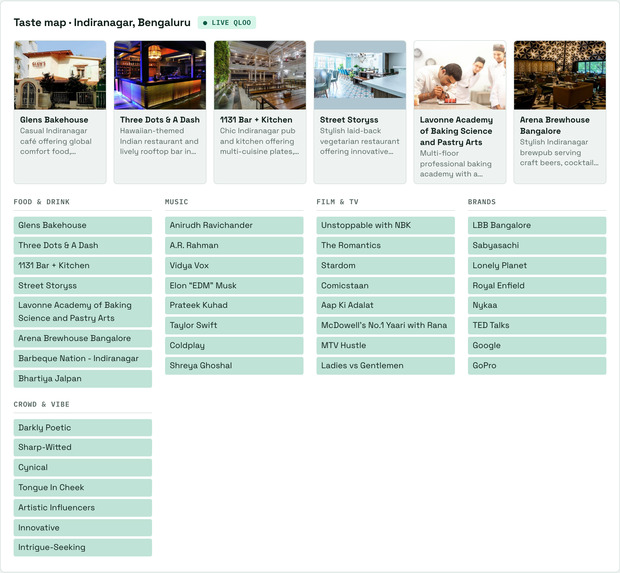Choose Artistic Influencers vibe chip
Viewport: 620px width, 573px height.
[x=83, y=508]
